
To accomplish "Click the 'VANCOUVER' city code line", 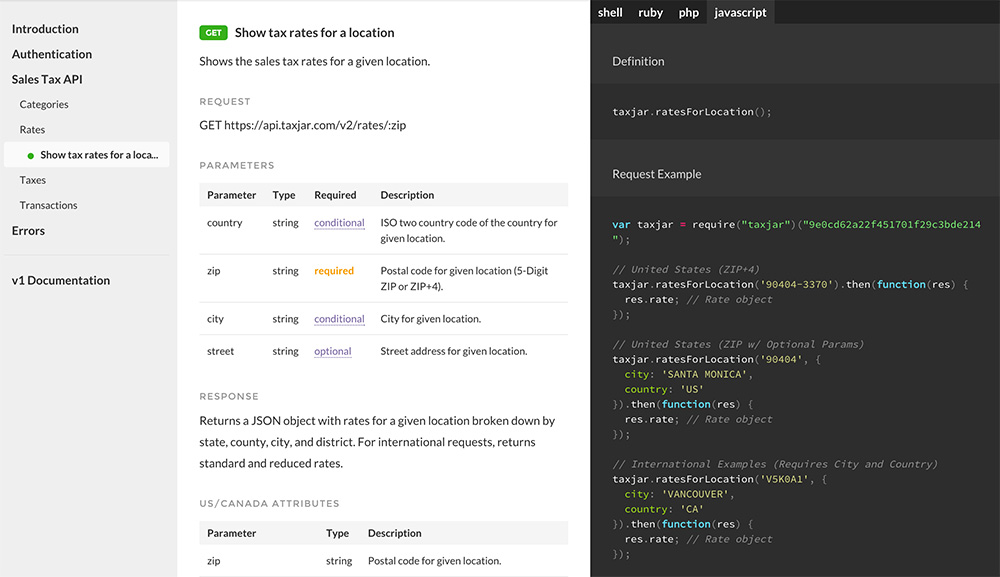I will tap(679, 494).
